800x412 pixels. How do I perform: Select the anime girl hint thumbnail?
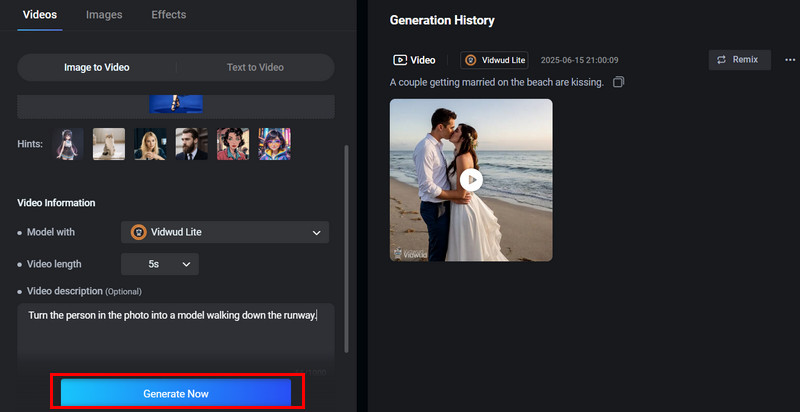pos(69,144)
